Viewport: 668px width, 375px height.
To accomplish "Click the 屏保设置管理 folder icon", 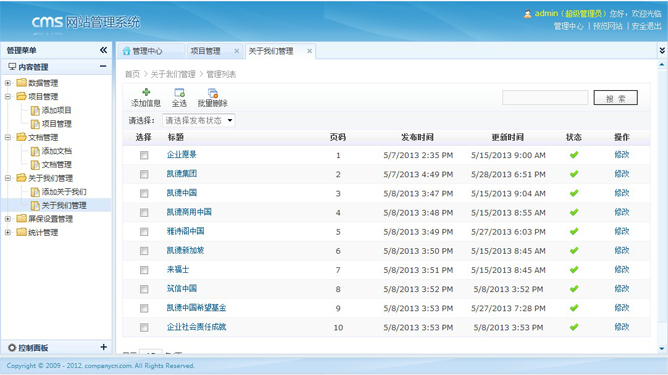I will tap(21, 219).
